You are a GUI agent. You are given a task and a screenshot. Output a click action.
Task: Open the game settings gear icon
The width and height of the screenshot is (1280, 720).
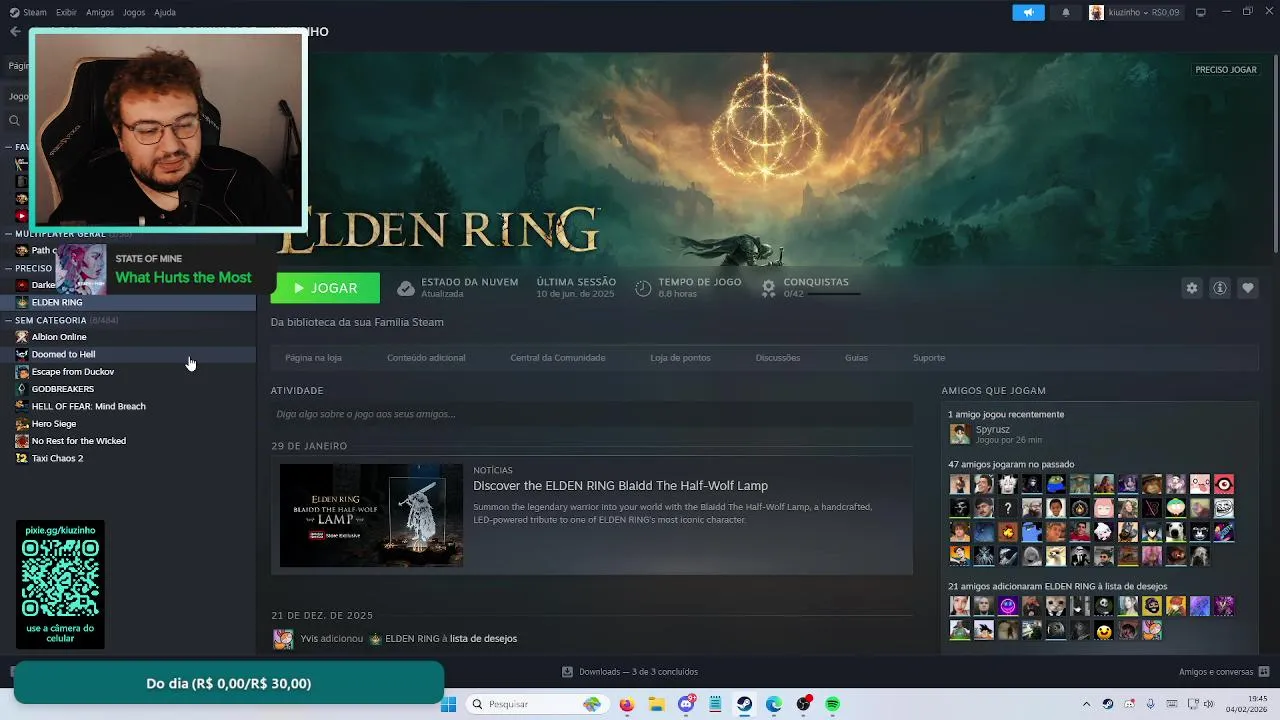coord(1191,288)
